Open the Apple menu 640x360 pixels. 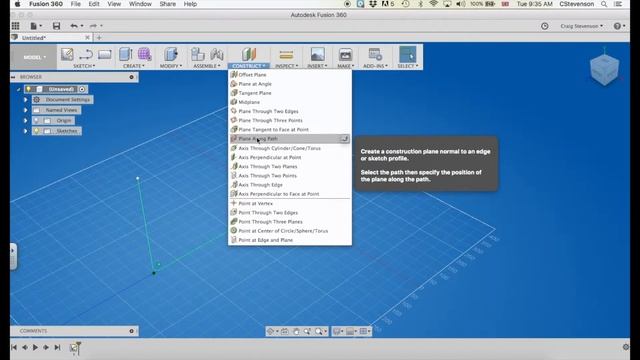pos(18,4)
